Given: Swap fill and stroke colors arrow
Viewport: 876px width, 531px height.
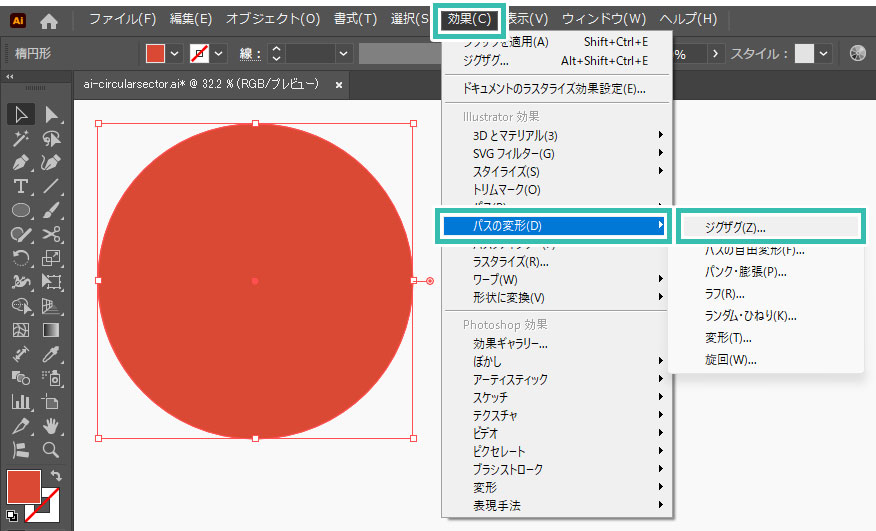Looking at the screenshot, I should [56, 476].
